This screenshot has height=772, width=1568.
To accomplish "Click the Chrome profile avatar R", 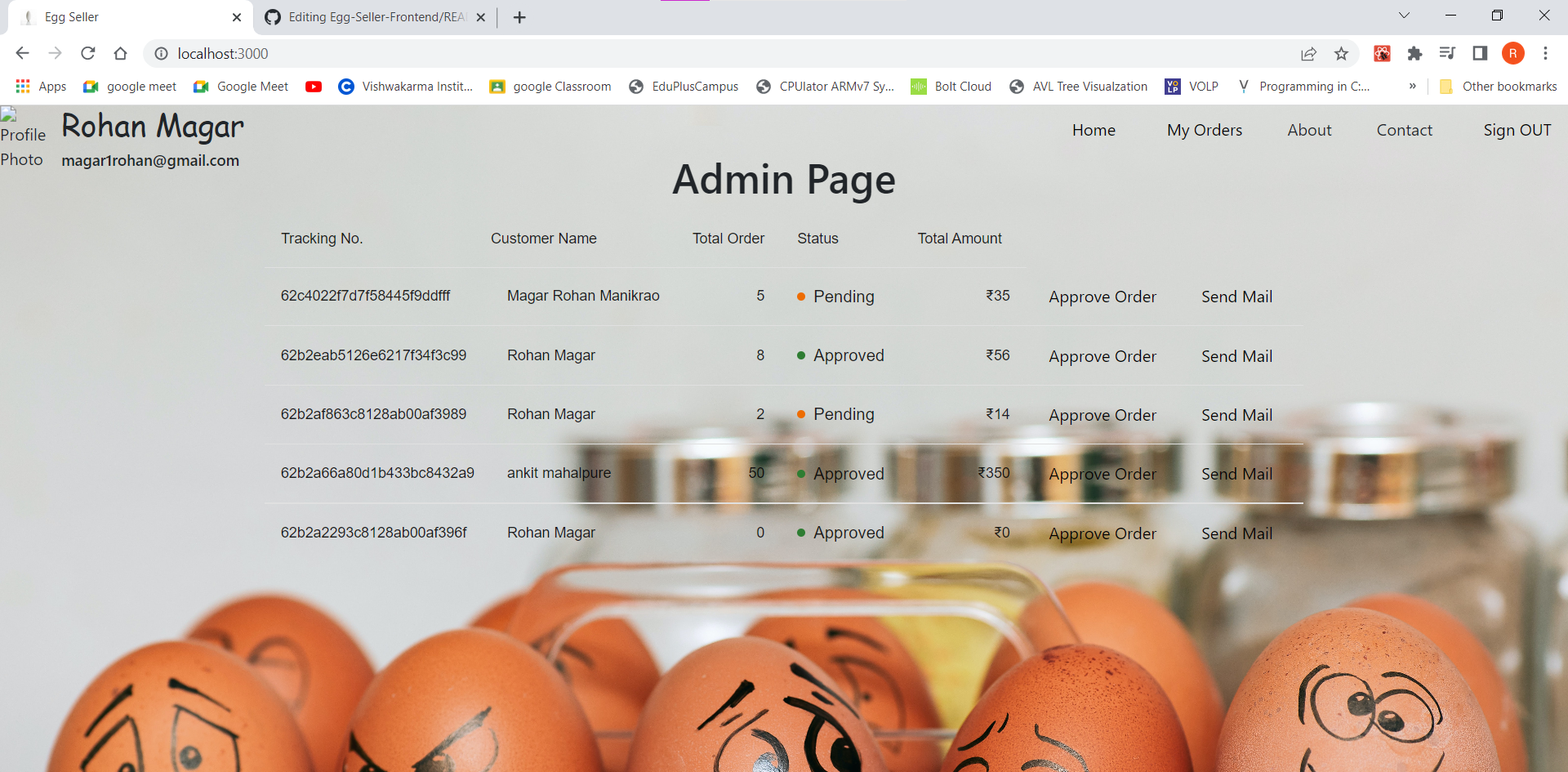I will [x=1514, y=53].
